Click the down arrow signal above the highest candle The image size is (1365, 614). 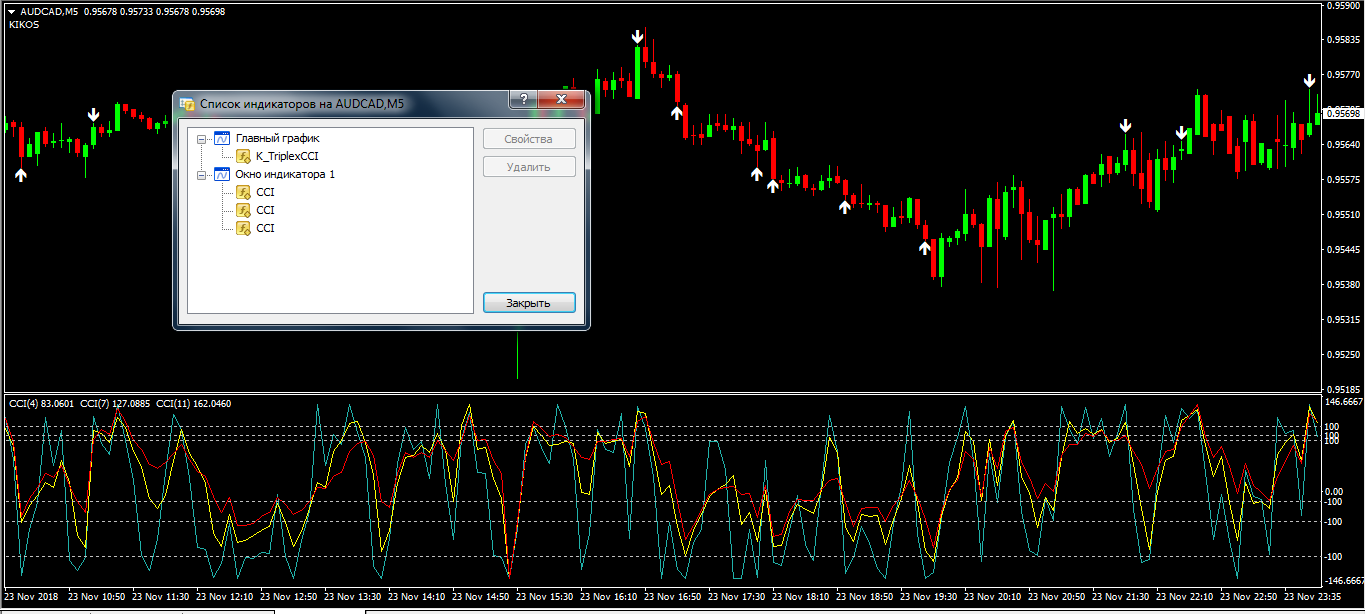[x=638, y=37]
